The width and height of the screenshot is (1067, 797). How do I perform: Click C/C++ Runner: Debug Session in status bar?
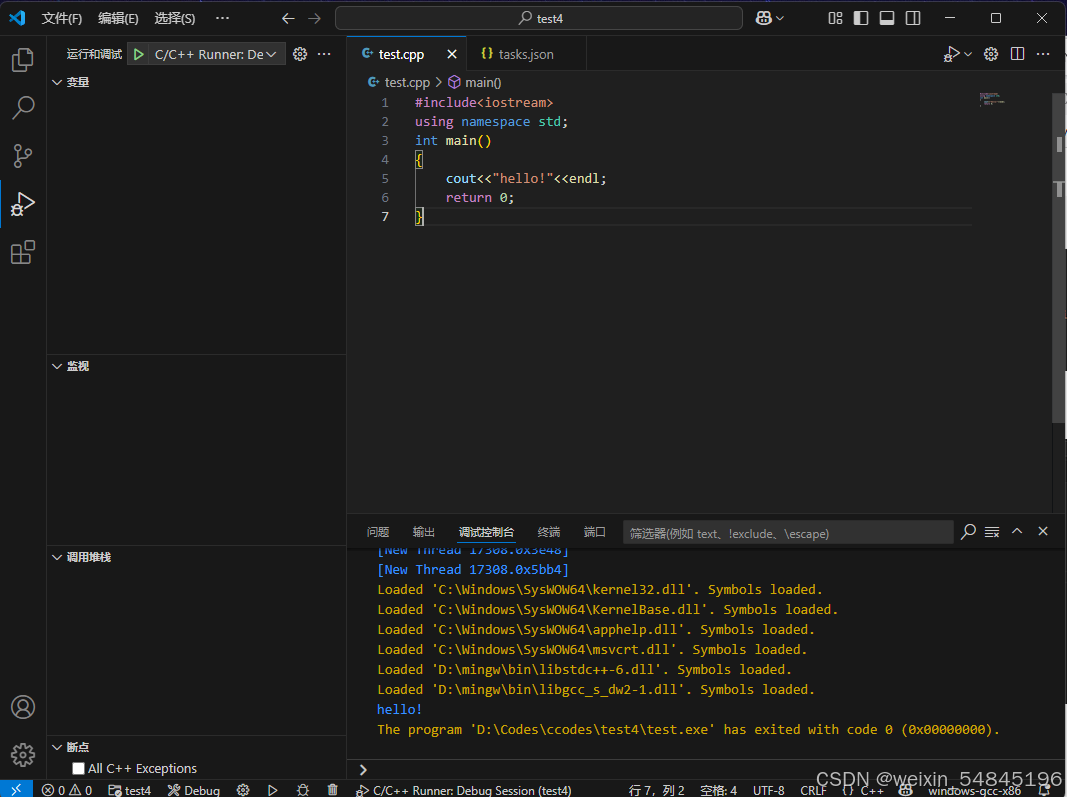tap(465, 789)
